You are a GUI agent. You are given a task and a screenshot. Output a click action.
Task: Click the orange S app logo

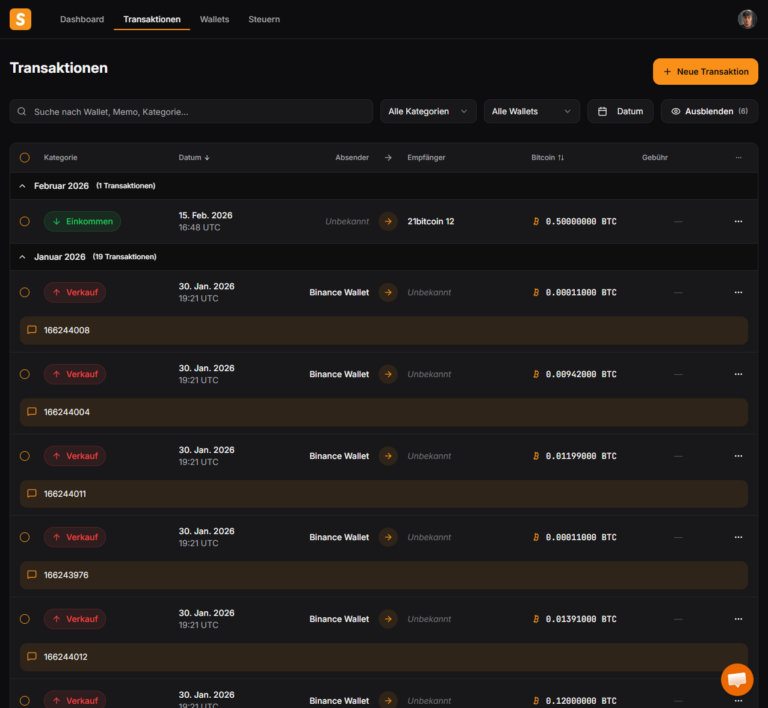21,19
